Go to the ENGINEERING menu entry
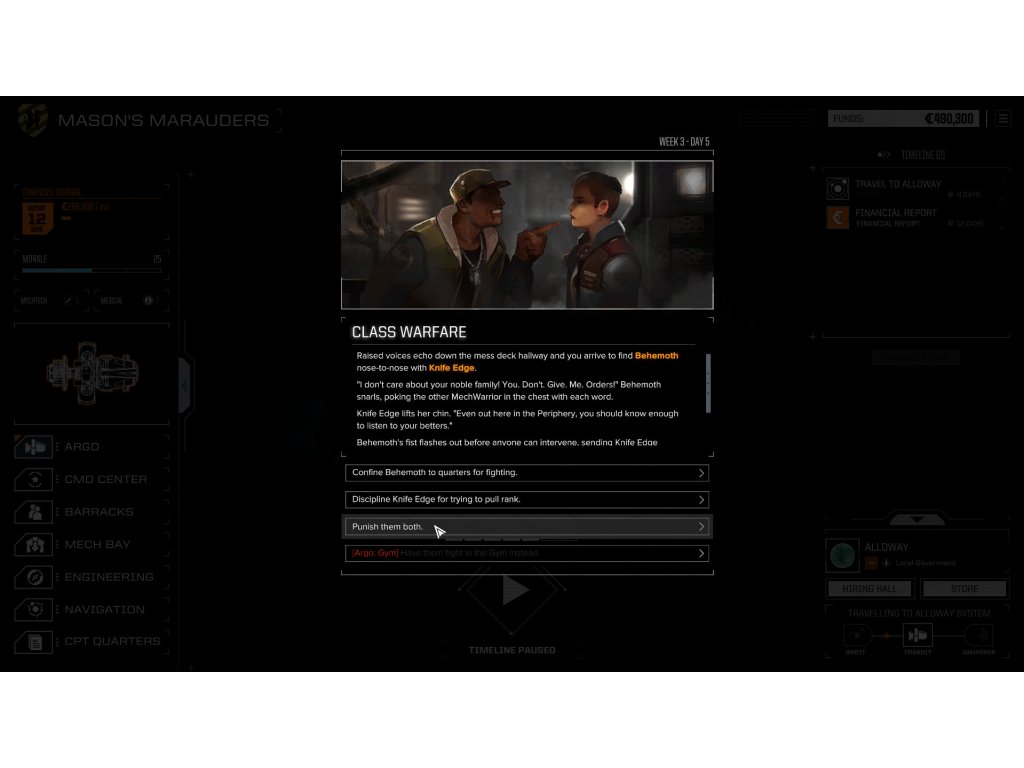 pos(109,577)
